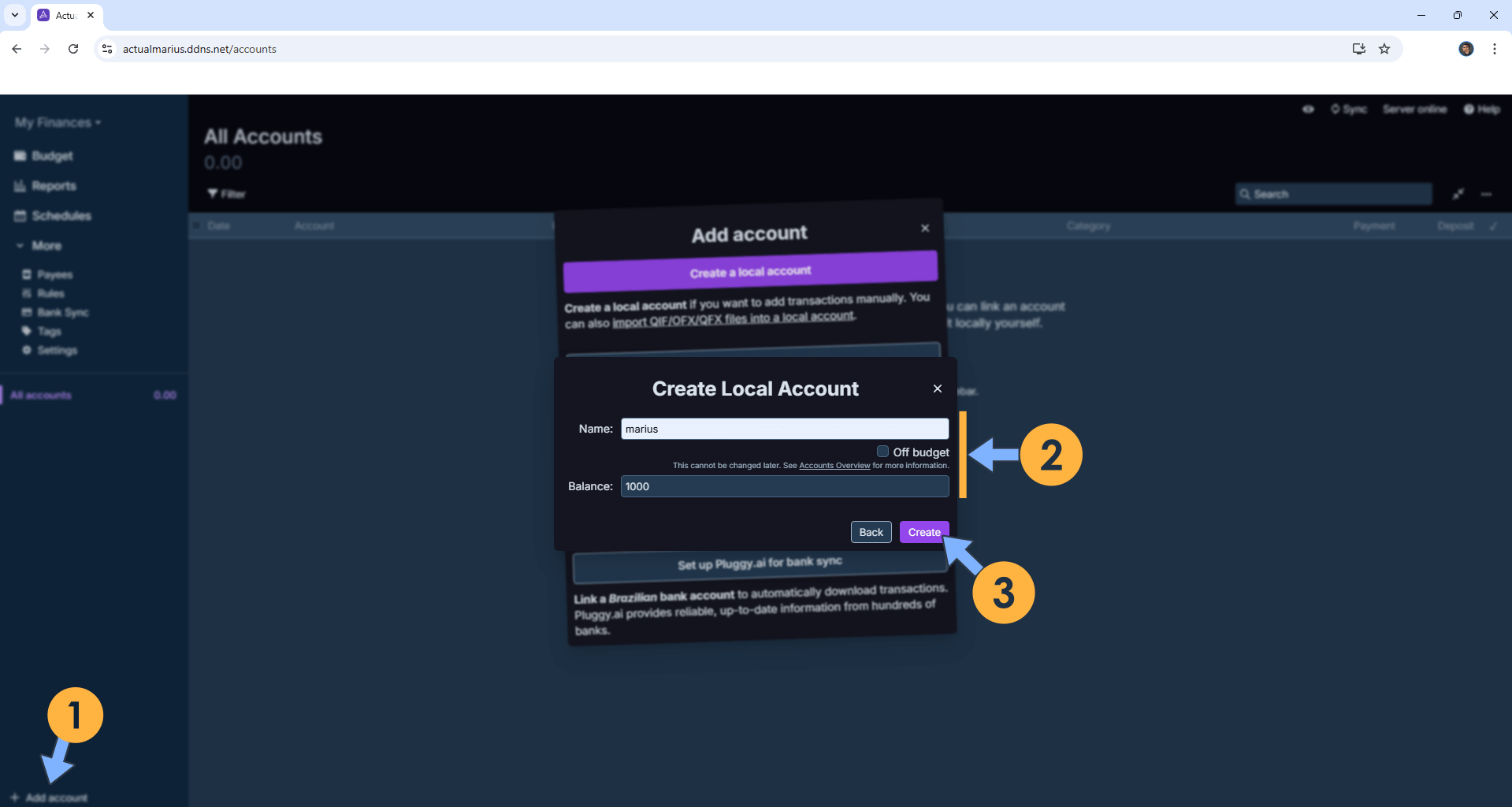Click the Create button

[x=923, y=532]
